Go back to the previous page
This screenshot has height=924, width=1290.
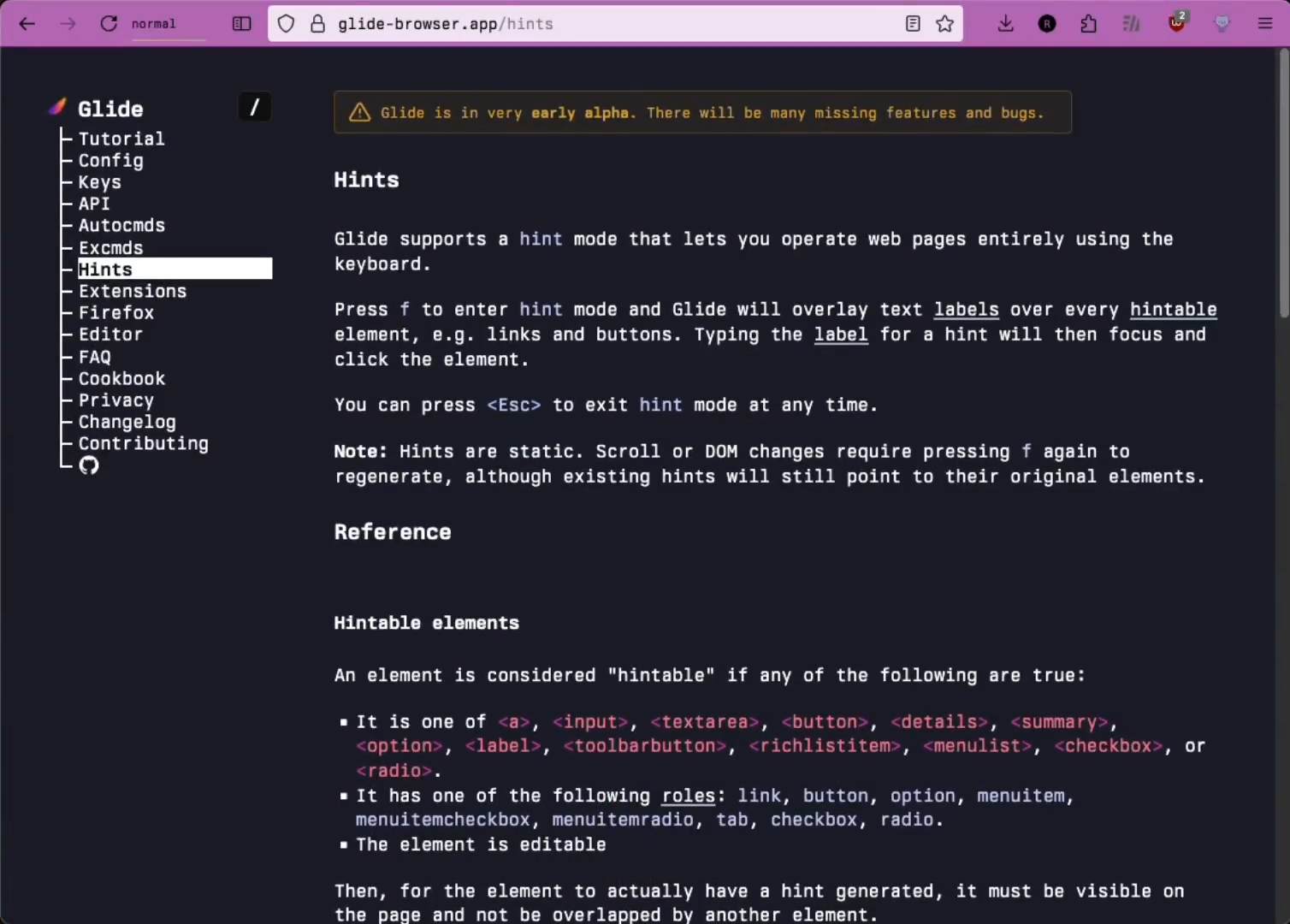(27, 23)
